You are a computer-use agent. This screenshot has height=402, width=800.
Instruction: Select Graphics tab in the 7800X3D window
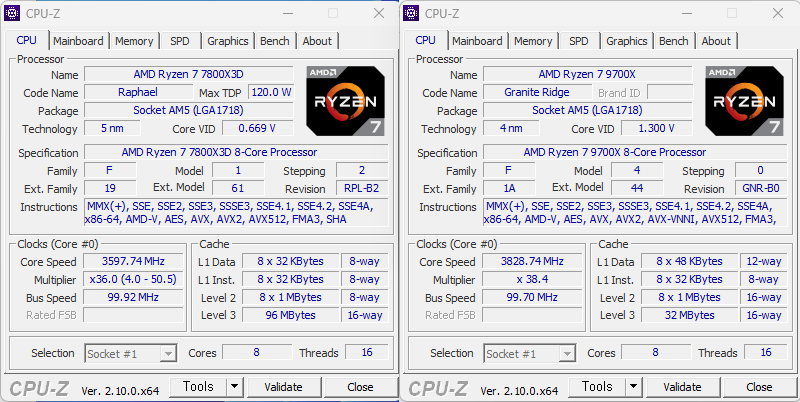pyautogui.click(x=228, y=41)
